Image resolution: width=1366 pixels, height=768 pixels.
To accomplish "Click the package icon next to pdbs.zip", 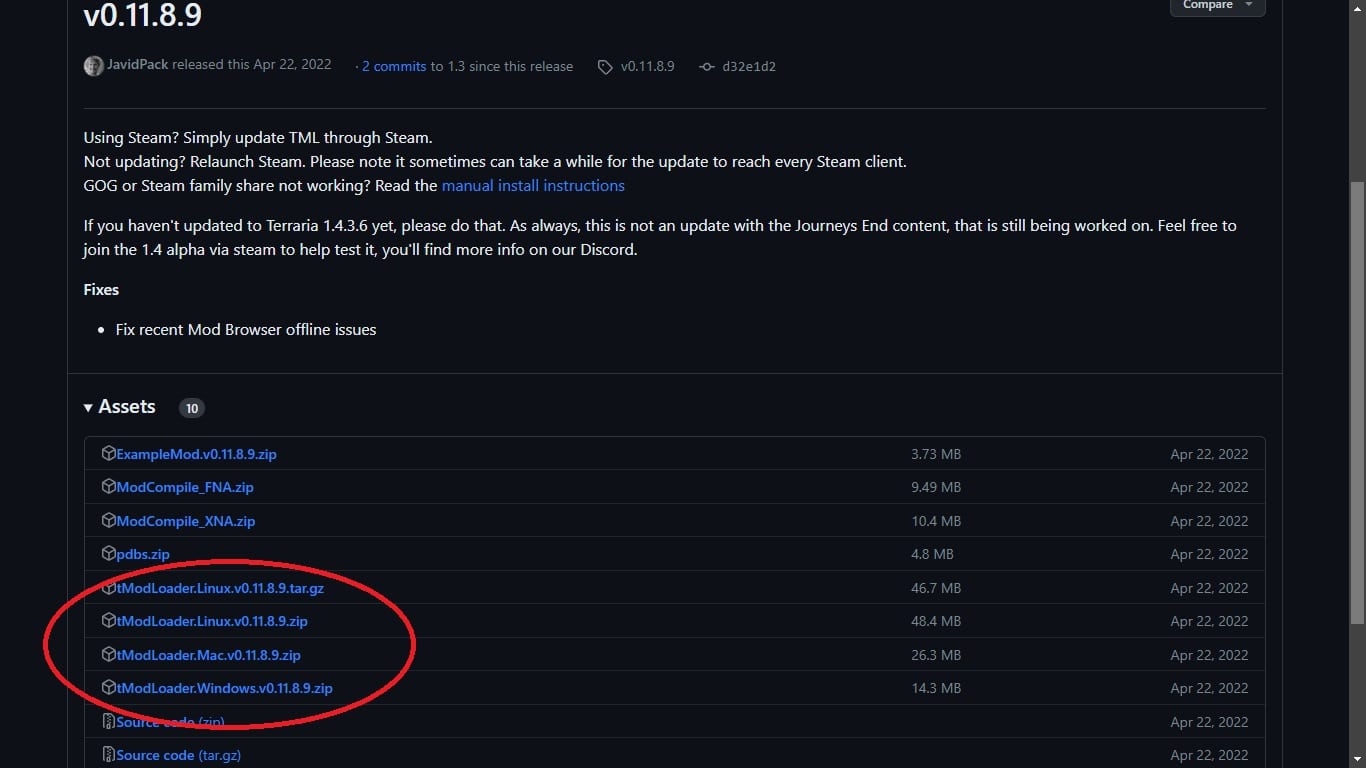I will tap(109, 554).
